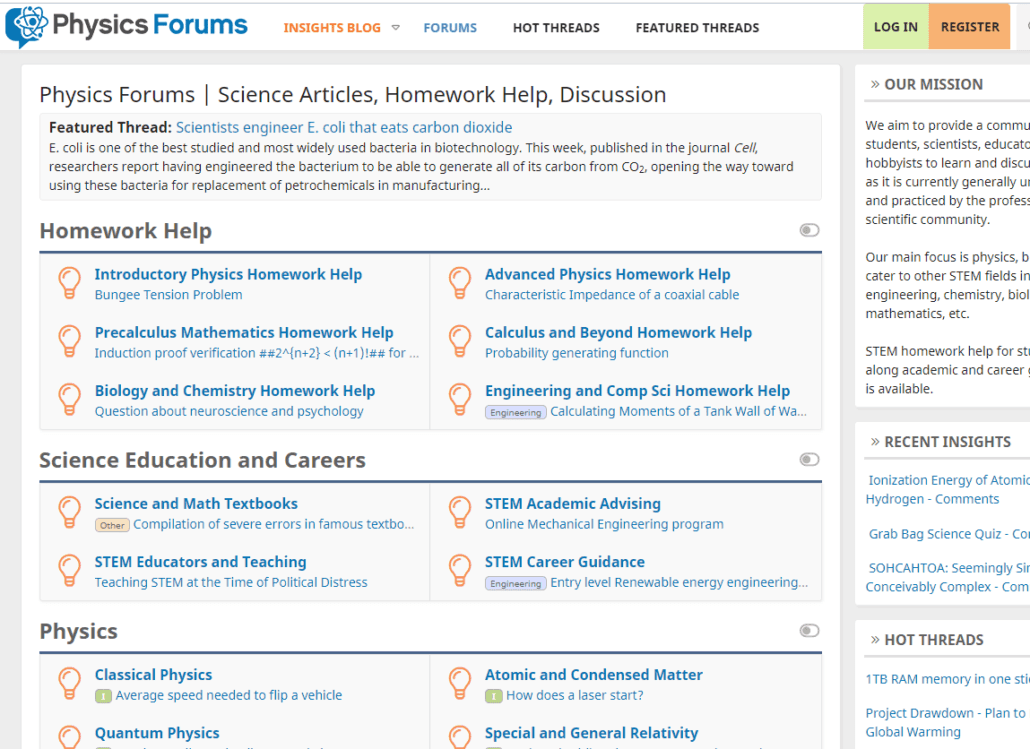Open the Forums menu item

(449, 28)
